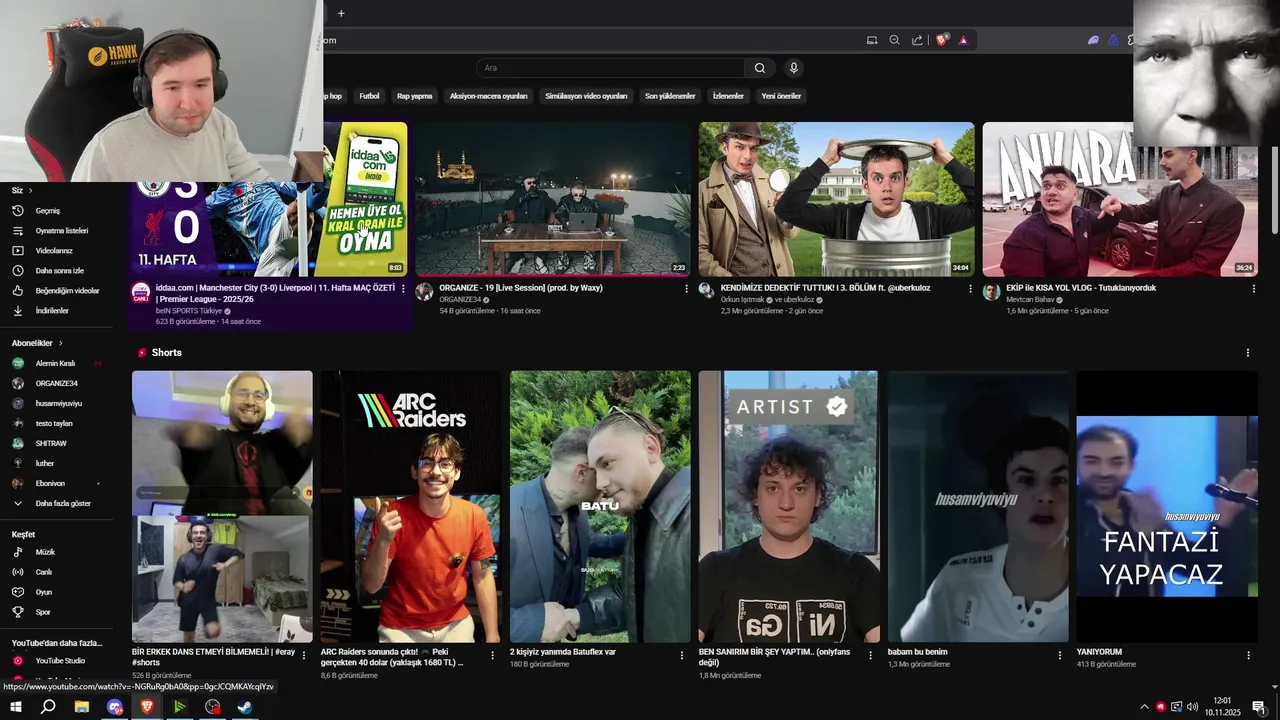The image size is (1280, 720).
Task: Click the share page icon
Action: coord(917,40)
